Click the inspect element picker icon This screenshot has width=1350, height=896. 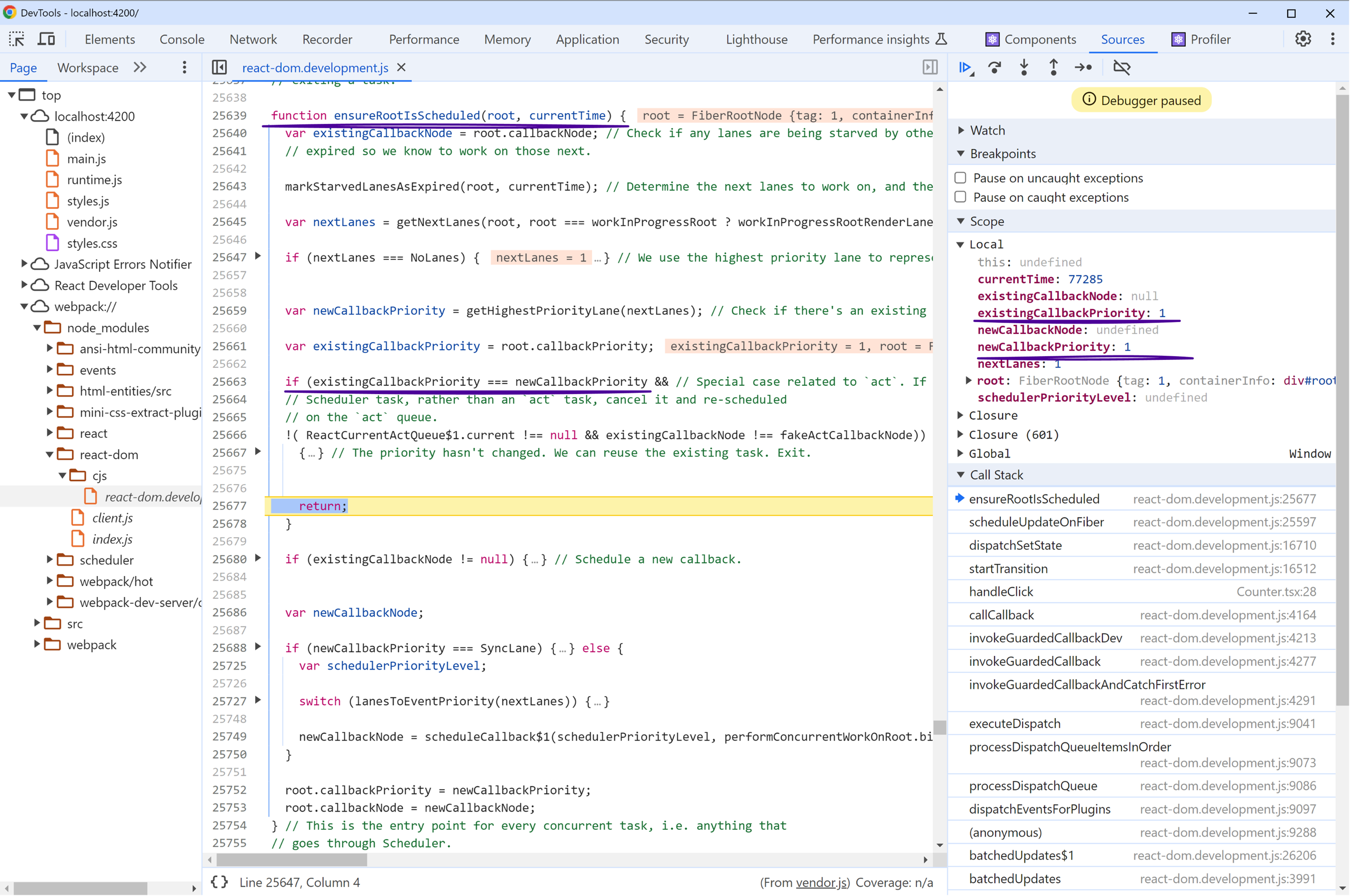pos(17,39)
